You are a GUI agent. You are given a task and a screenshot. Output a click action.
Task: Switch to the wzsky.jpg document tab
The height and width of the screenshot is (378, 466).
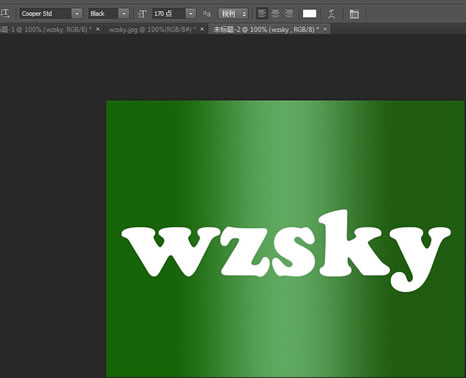point(152,29)
